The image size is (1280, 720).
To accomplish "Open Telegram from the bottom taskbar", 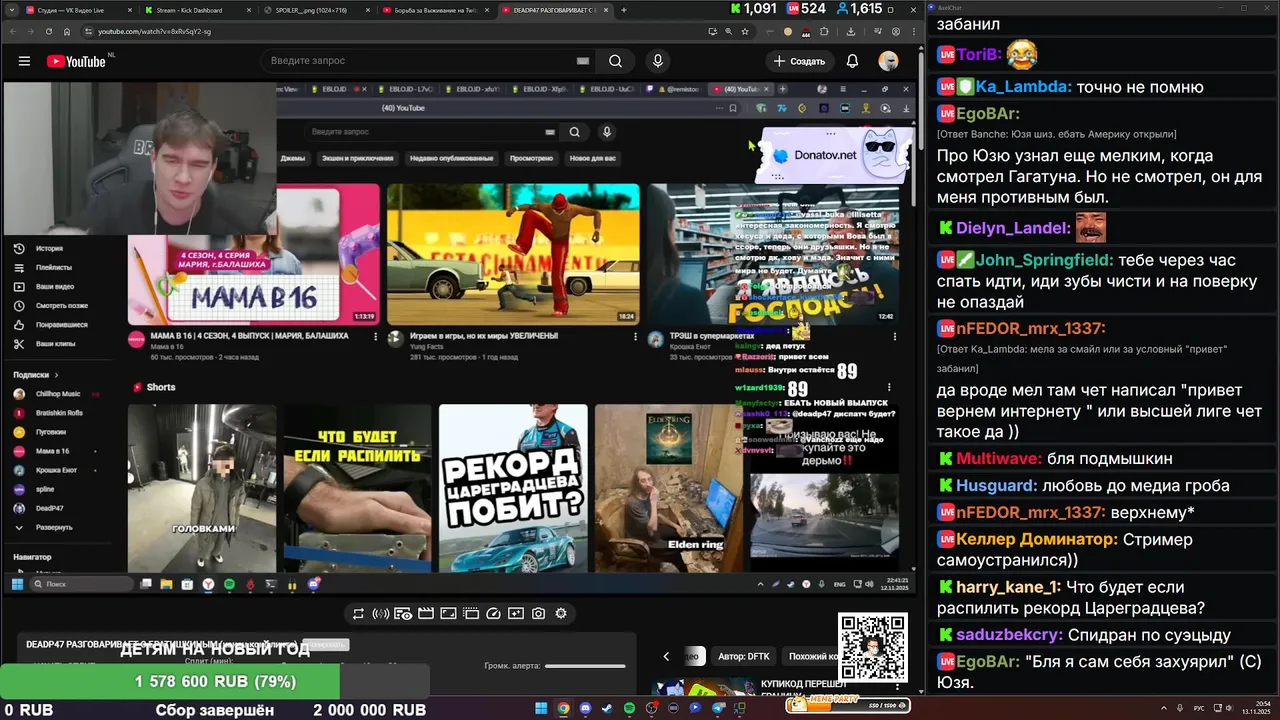I will click(x=718, y=708).
